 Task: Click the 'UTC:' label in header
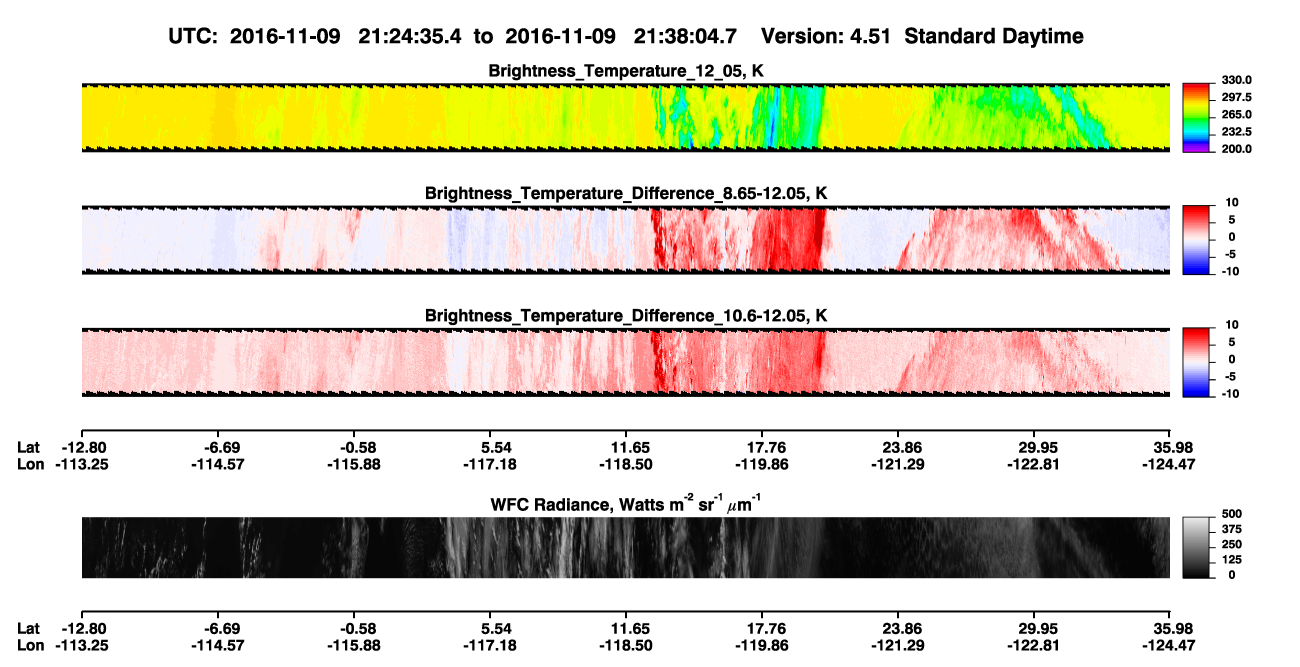tap(195, 37)
